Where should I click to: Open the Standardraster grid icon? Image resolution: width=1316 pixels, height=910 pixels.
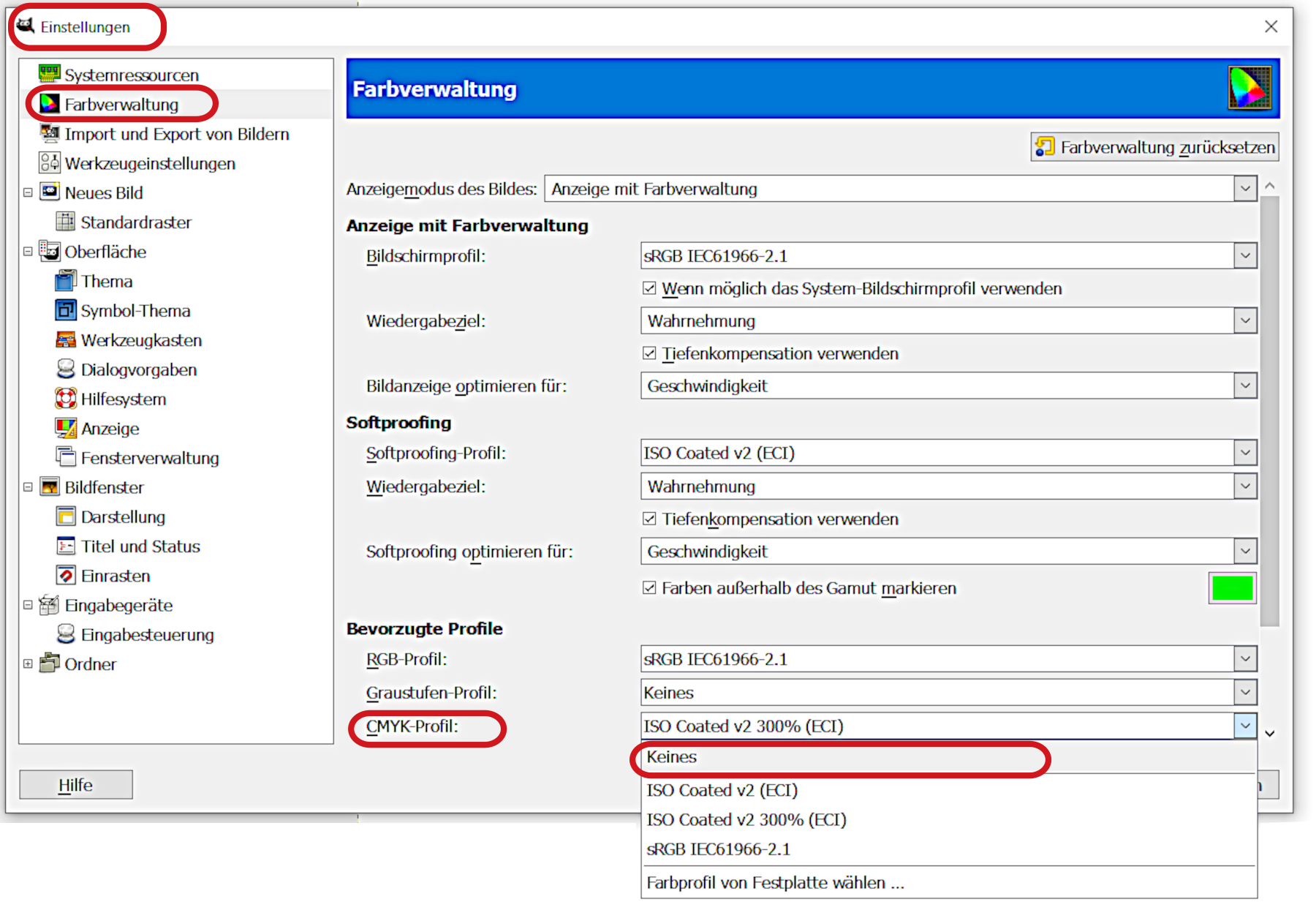pos(65,222)
